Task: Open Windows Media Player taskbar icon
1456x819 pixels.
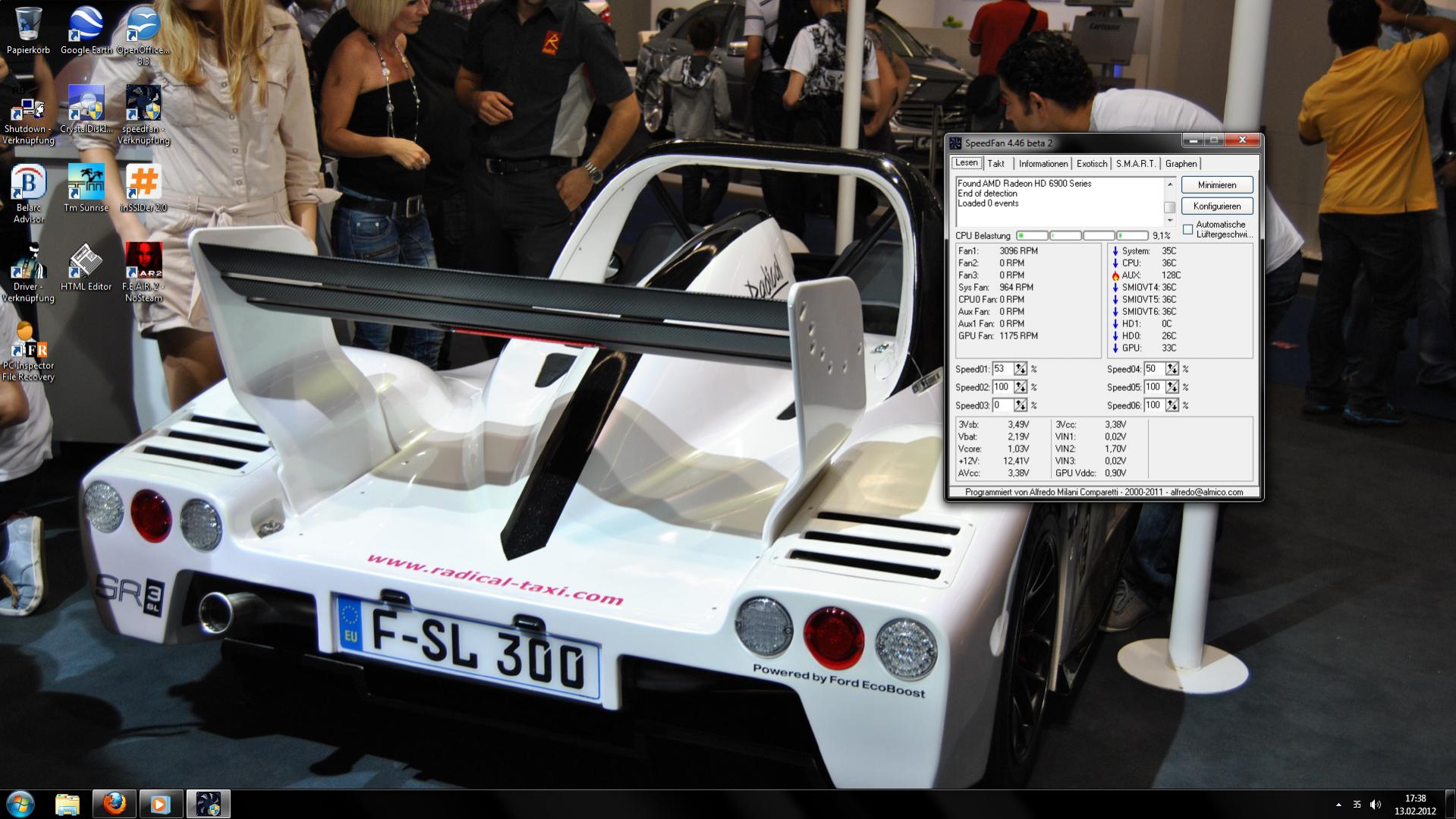Action: (160, 804)
